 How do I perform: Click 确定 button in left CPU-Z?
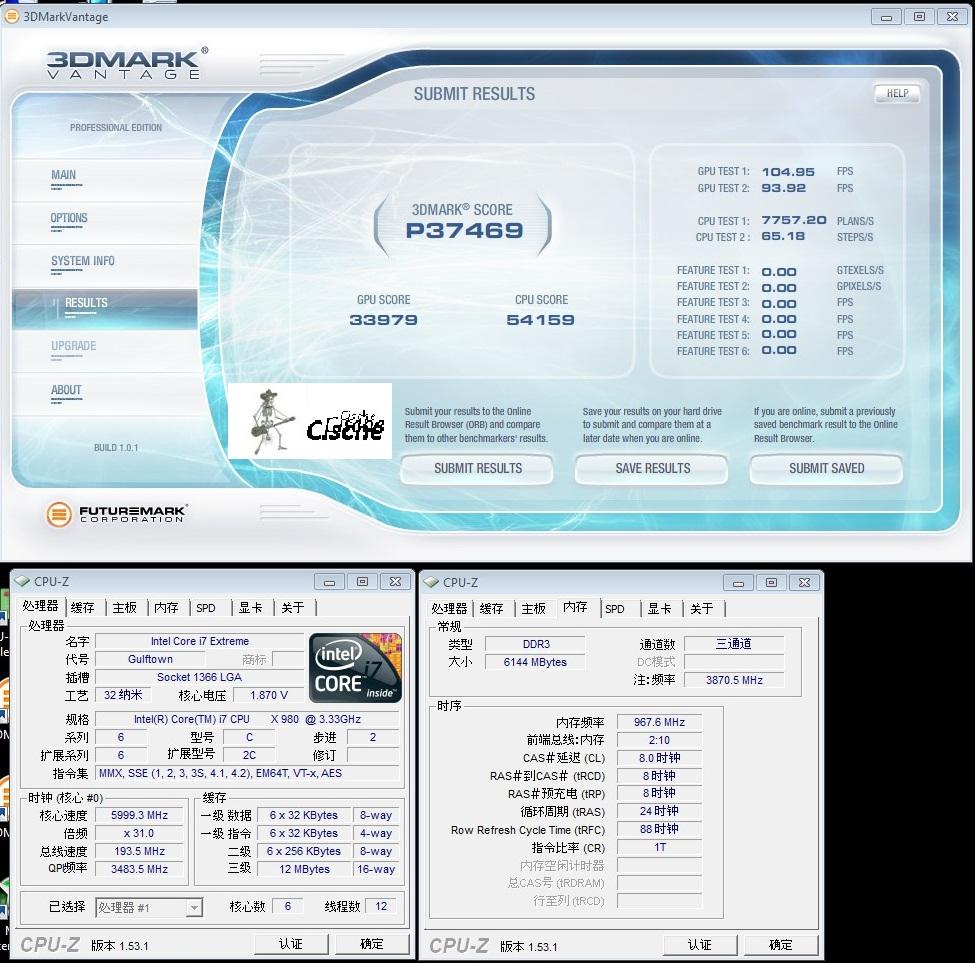pyautogui.click(x=372, y=944)
